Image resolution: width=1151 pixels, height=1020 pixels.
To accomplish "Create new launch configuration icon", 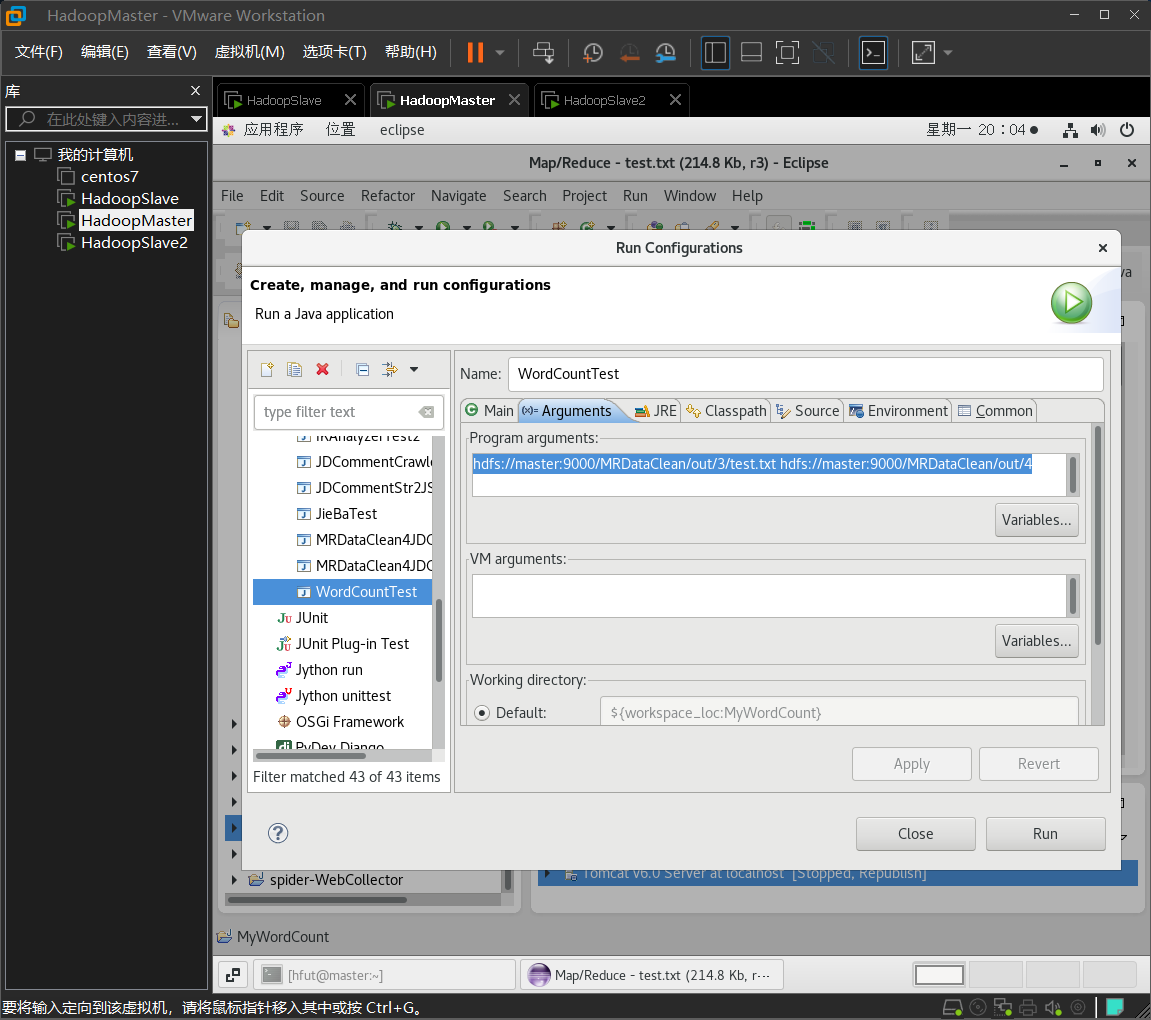I will click(x=267, y=369).
